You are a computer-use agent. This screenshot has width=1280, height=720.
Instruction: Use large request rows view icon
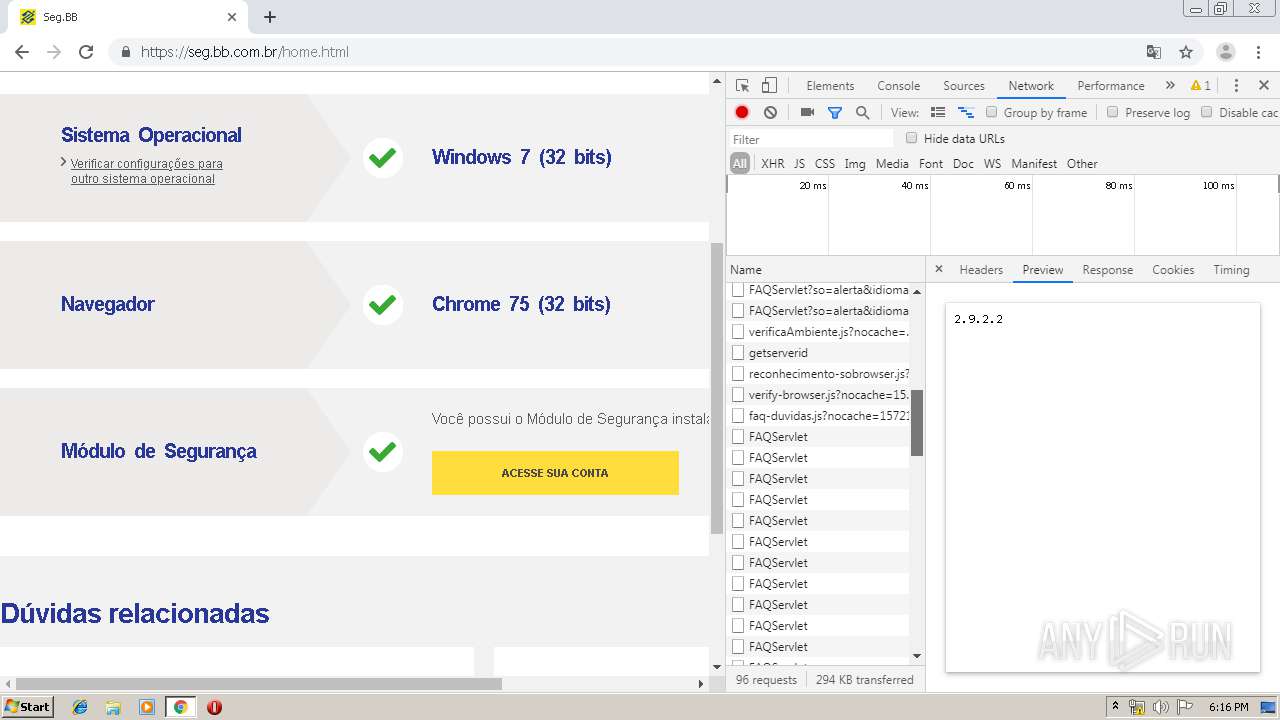(x=938, y=113)
